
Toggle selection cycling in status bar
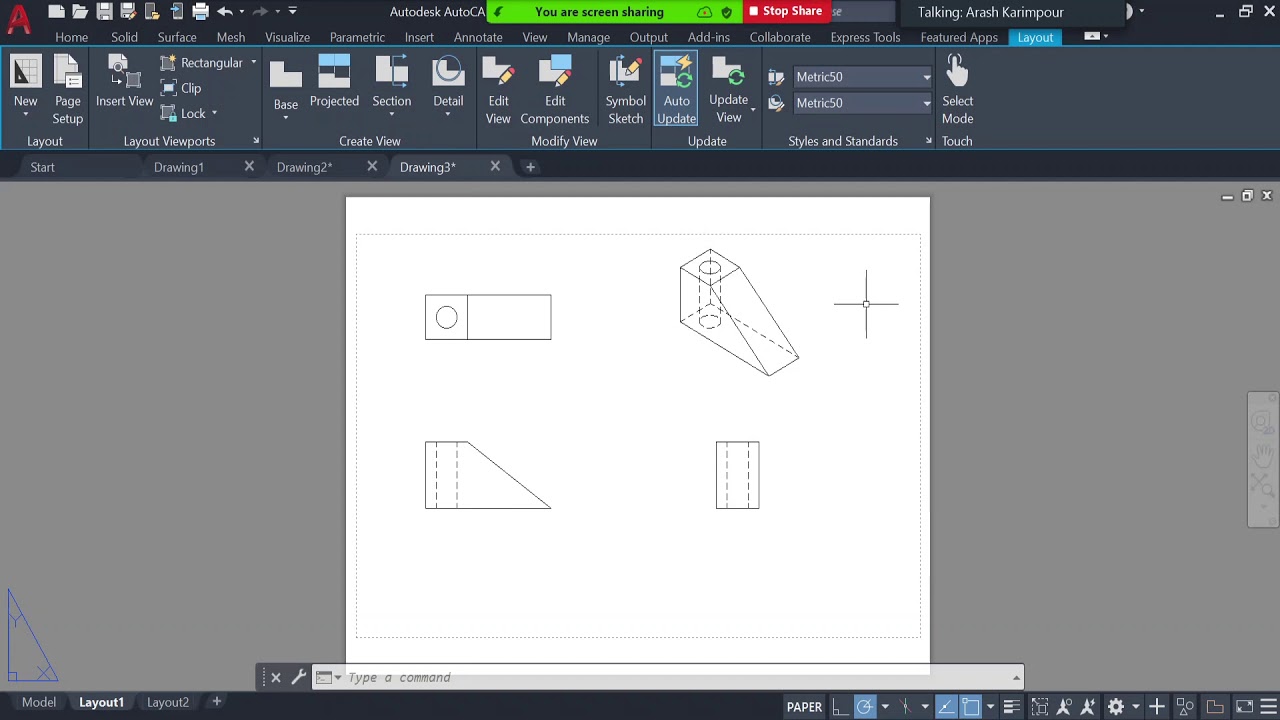1040,707
